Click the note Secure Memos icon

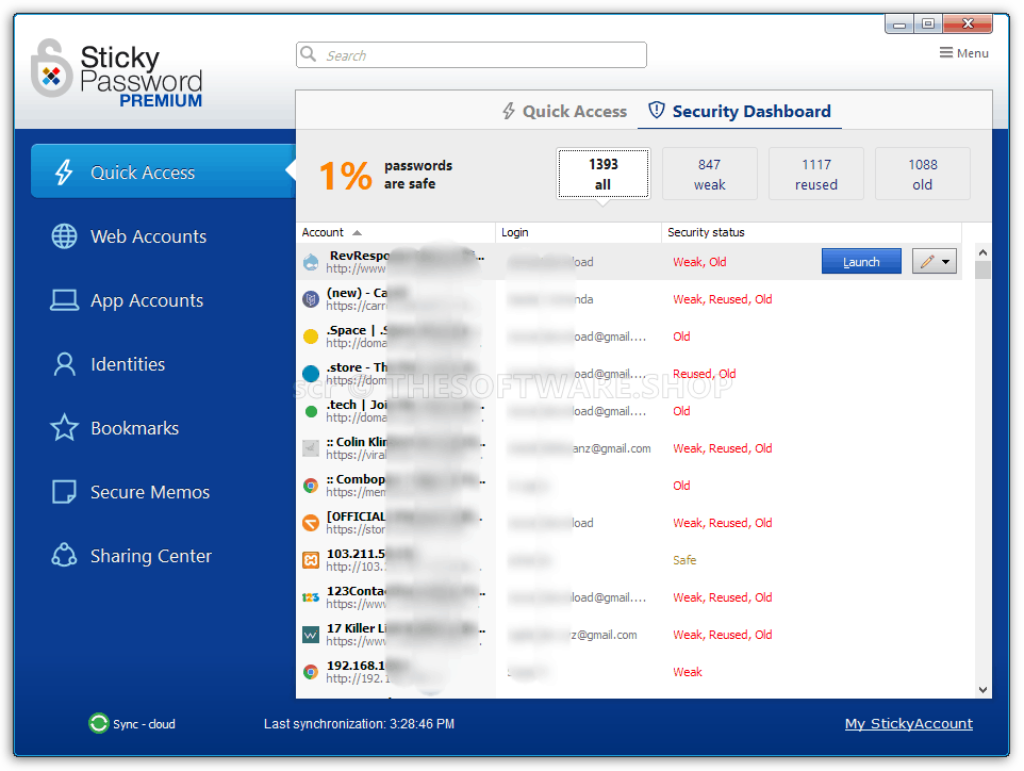[64, 492]
